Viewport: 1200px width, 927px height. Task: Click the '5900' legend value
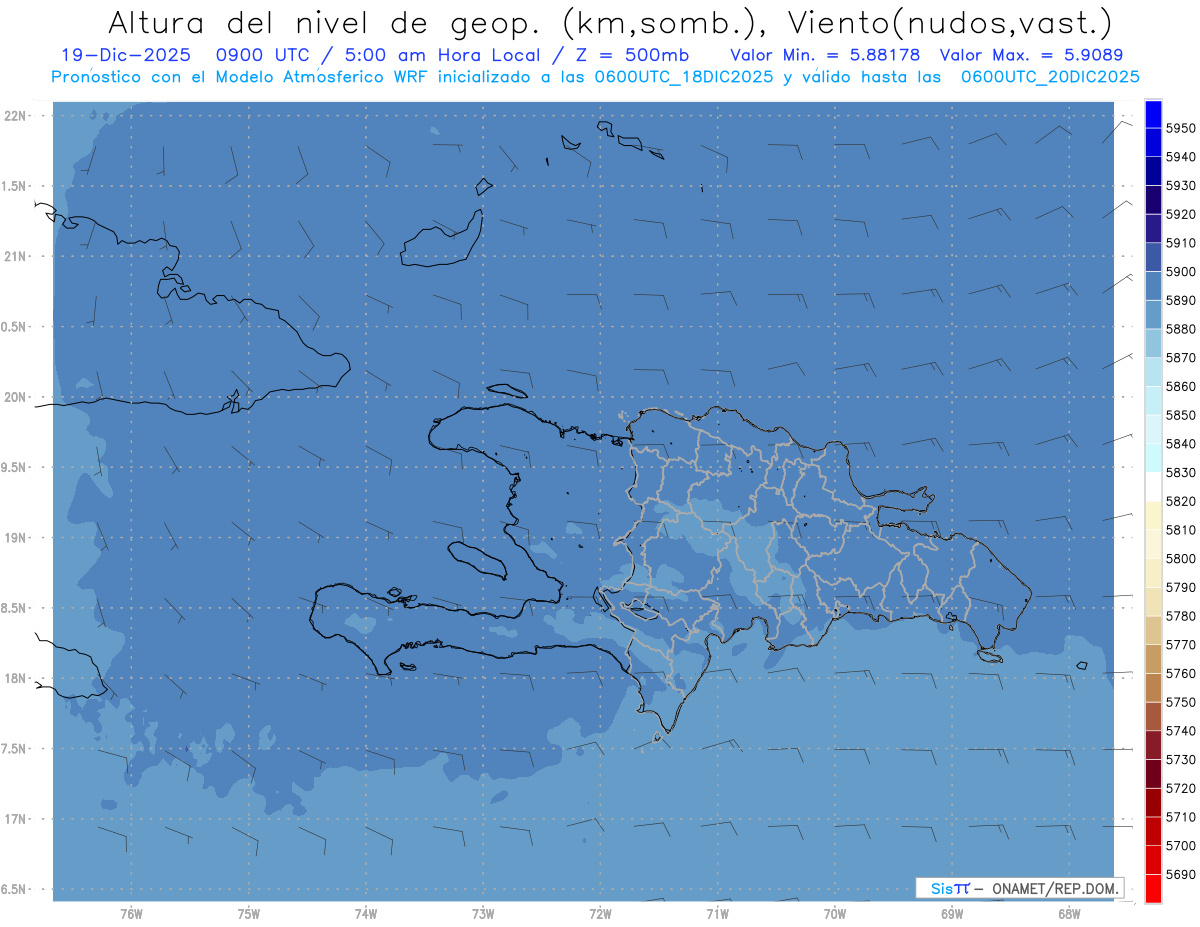[1180, 272]
